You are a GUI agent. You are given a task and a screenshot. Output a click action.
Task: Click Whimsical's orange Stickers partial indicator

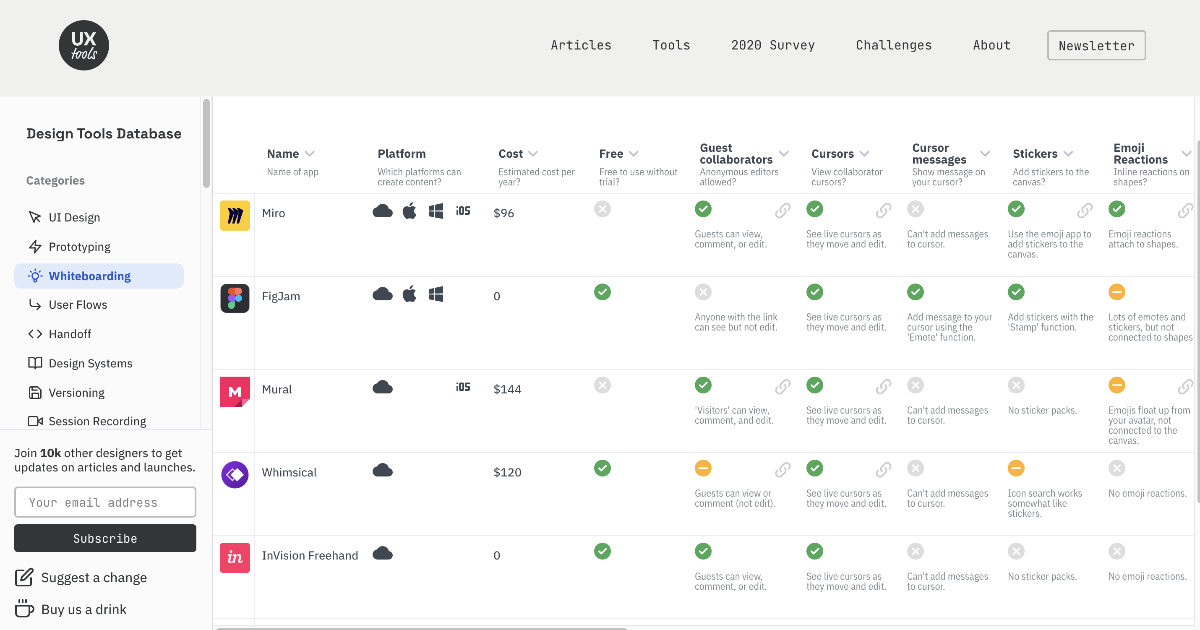point(1016,468)
